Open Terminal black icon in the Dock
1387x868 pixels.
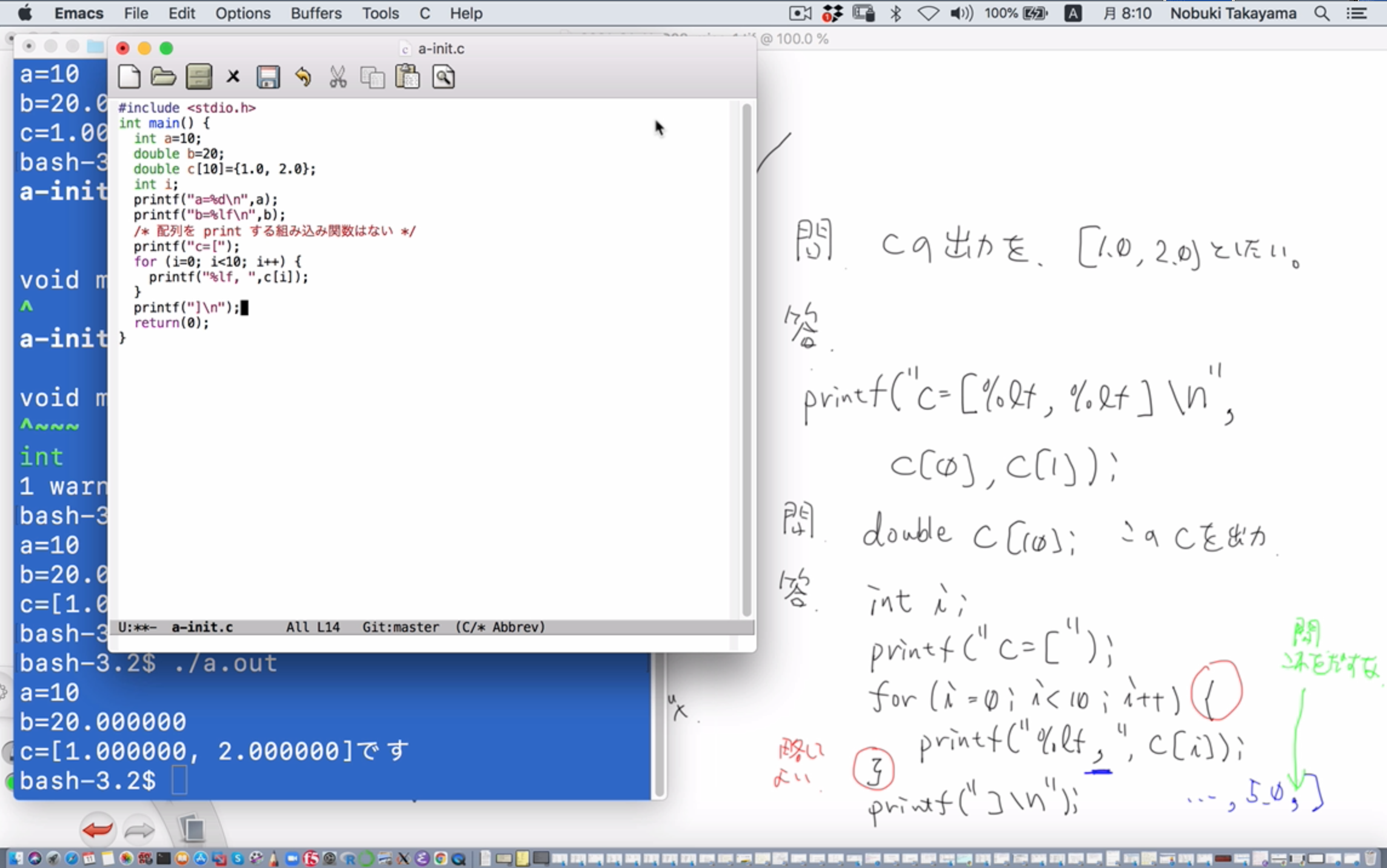[x=164, y=858]
